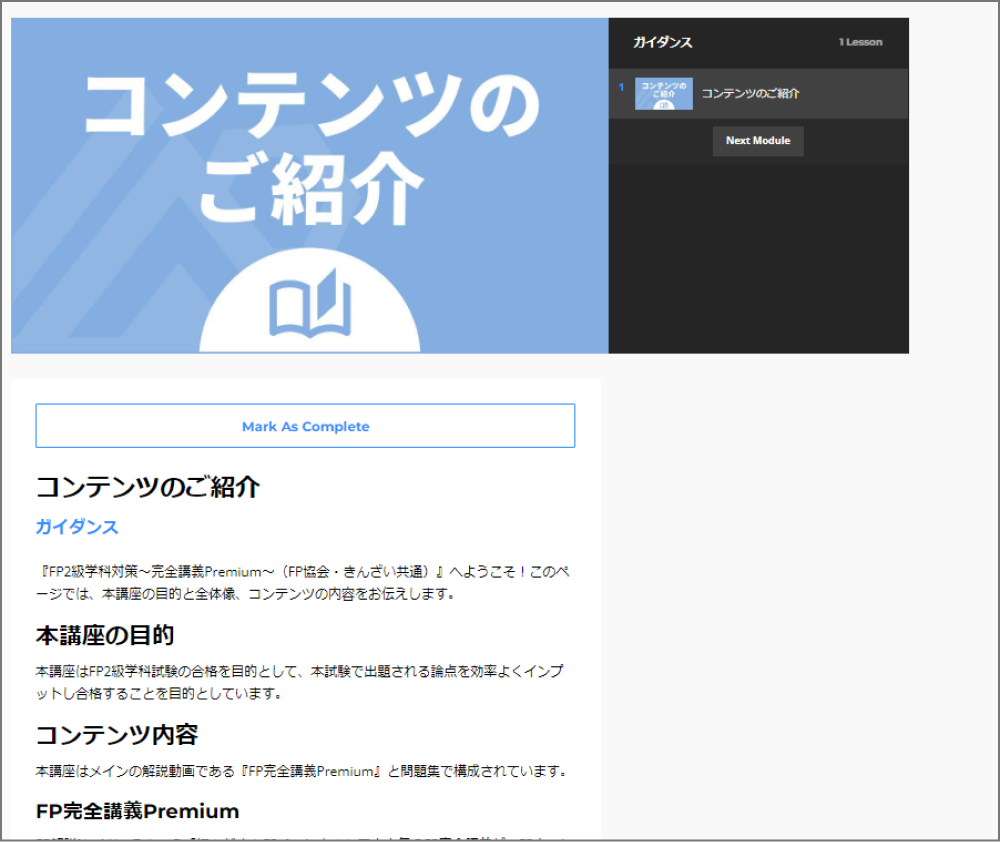Go to the Next Module
This screenshot has height=842, width=1000.
[x=758, y=141]
